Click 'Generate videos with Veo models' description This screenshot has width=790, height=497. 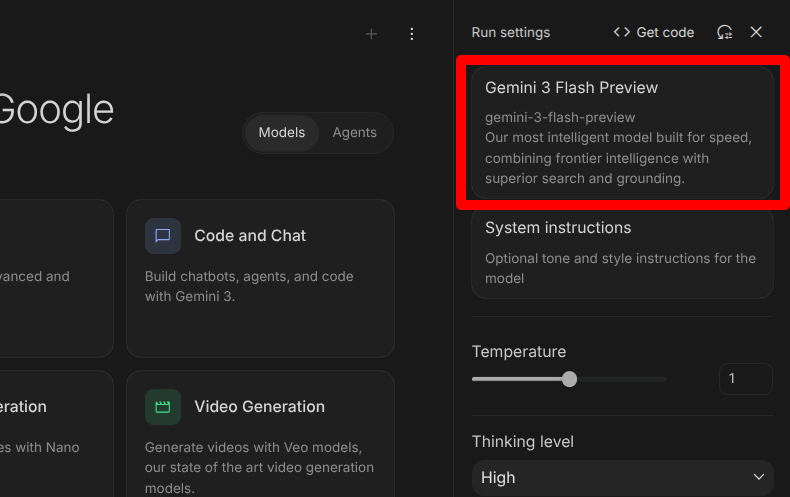click(259, 468)
